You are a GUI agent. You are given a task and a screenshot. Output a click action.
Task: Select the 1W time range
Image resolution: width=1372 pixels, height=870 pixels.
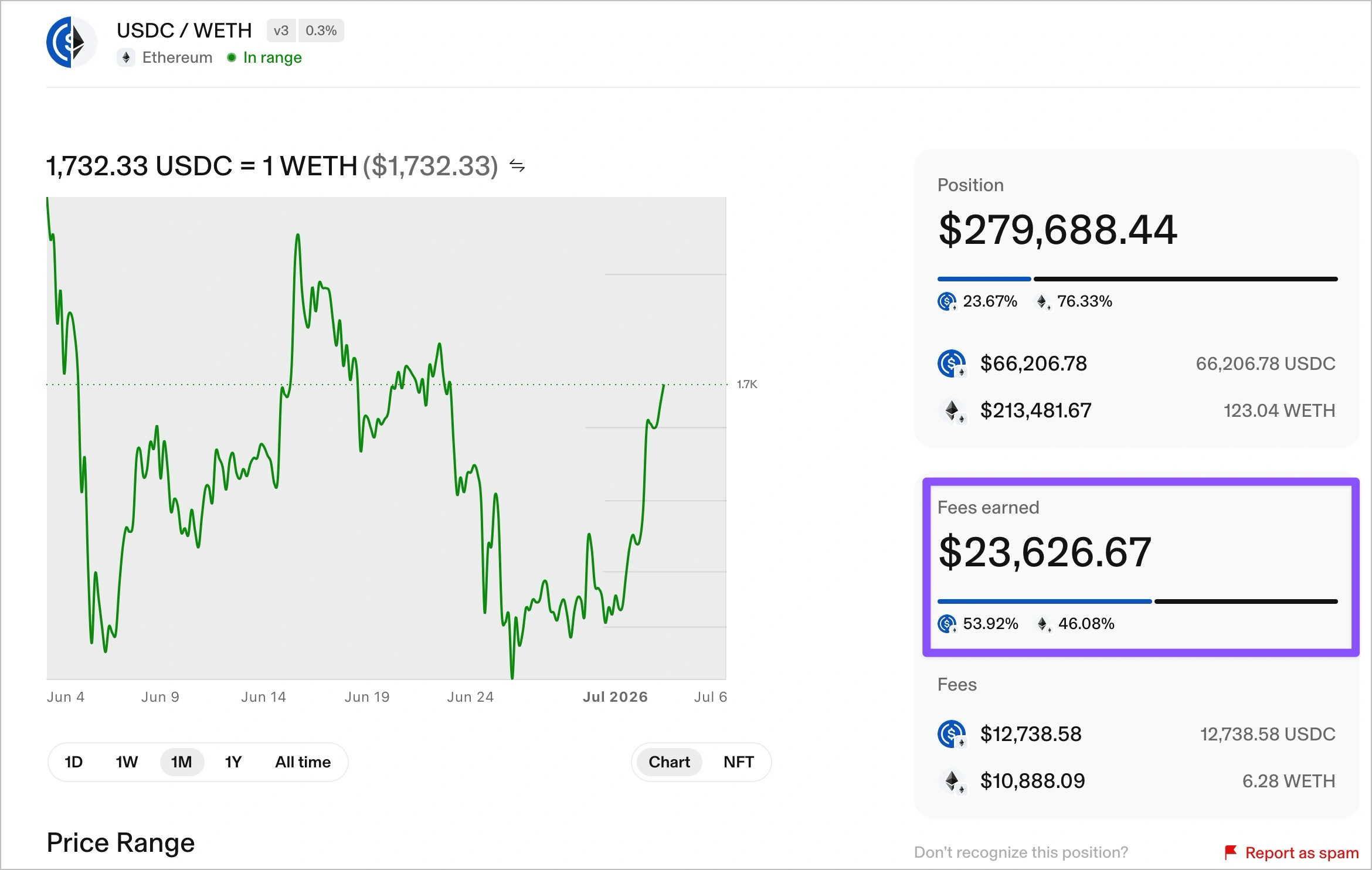(x=127, y=762)
